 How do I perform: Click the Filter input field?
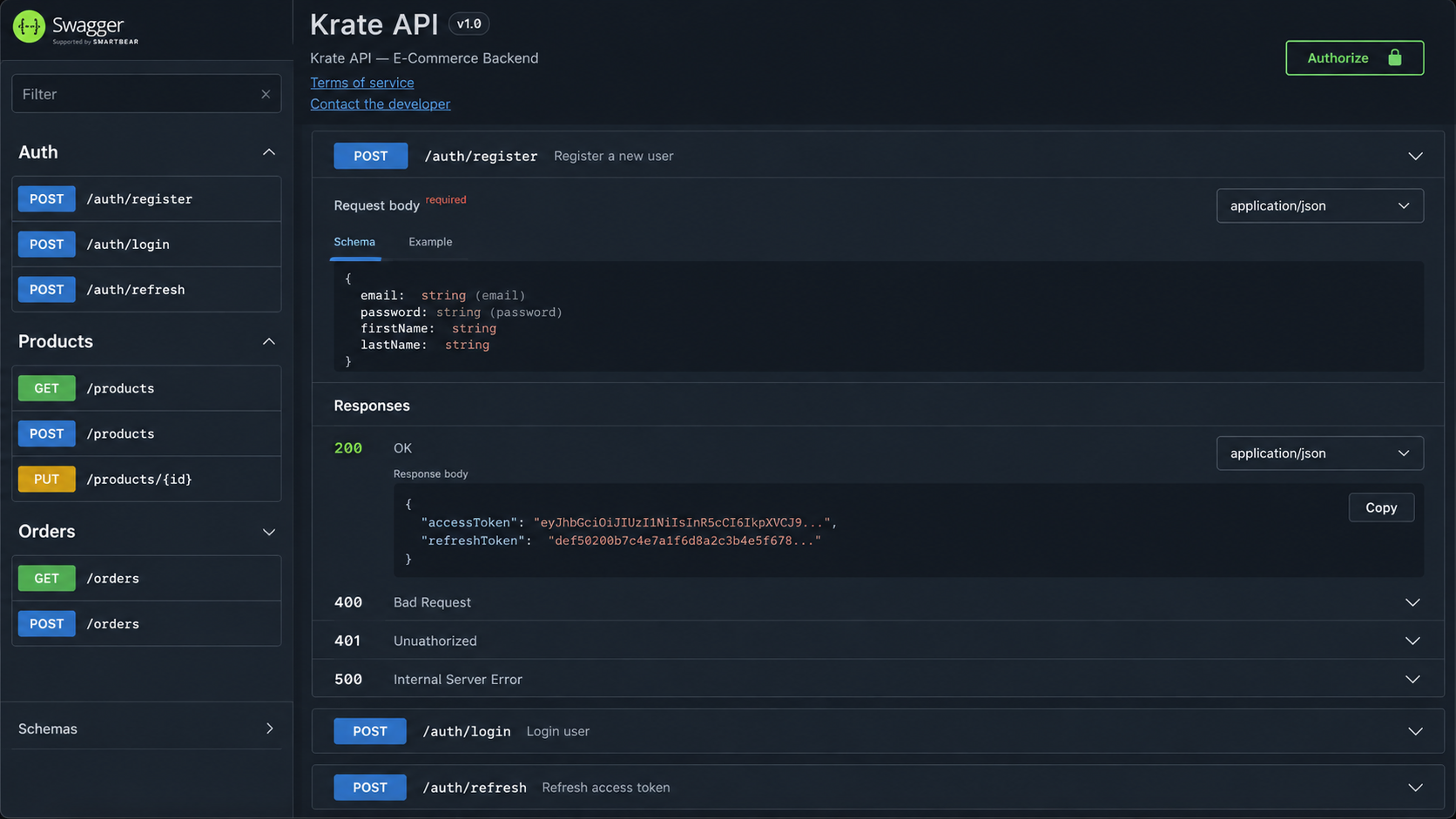point(146,94)
